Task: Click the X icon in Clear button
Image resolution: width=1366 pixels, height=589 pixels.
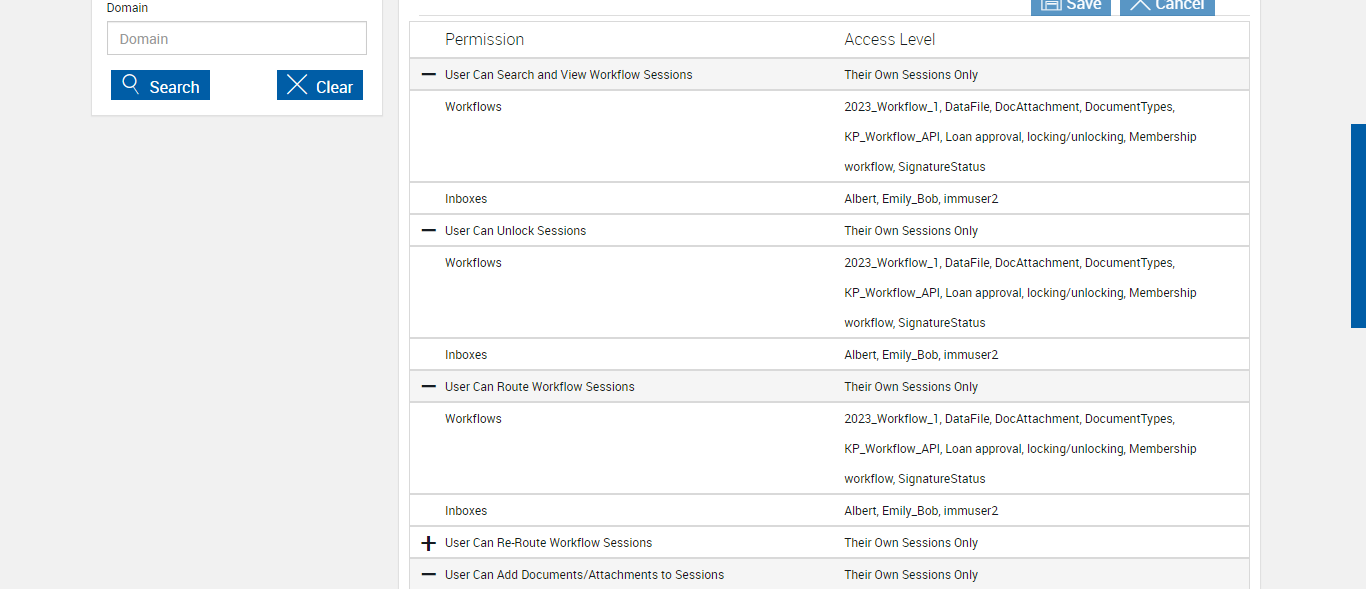Action: point(297,85)
